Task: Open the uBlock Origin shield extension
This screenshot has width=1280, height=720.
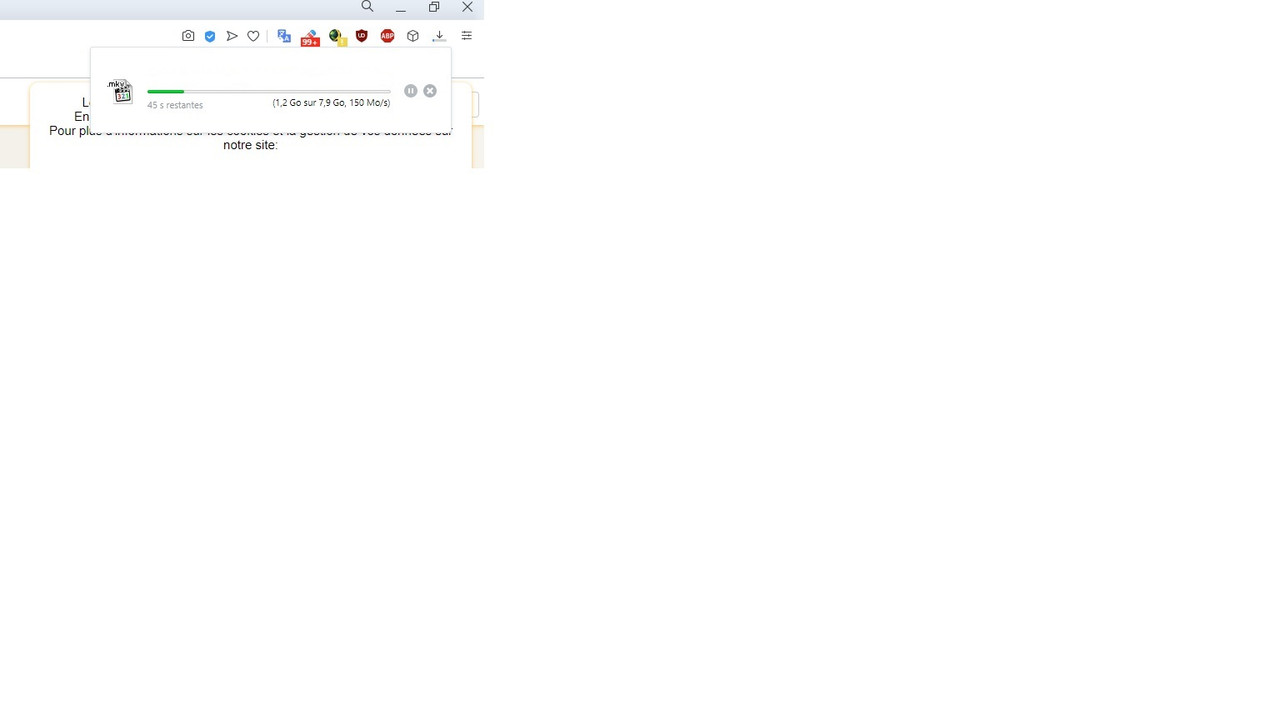Action: (362, 36)
